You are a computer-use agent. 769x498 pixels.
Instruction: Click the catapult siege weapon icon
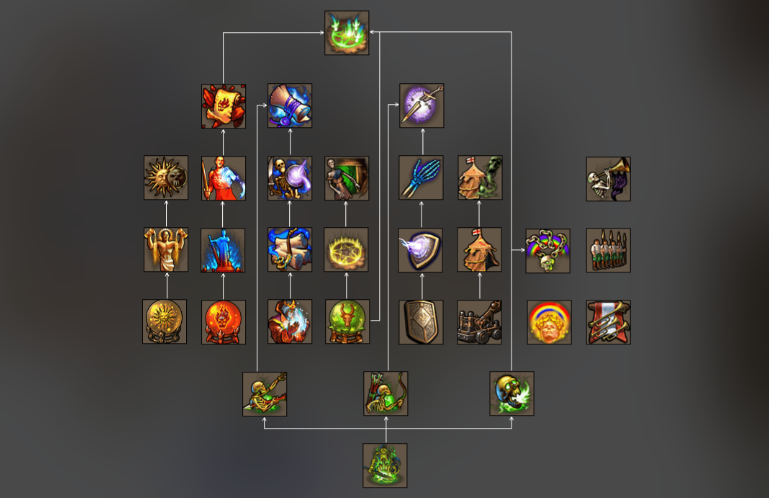(x=480, y=322)
